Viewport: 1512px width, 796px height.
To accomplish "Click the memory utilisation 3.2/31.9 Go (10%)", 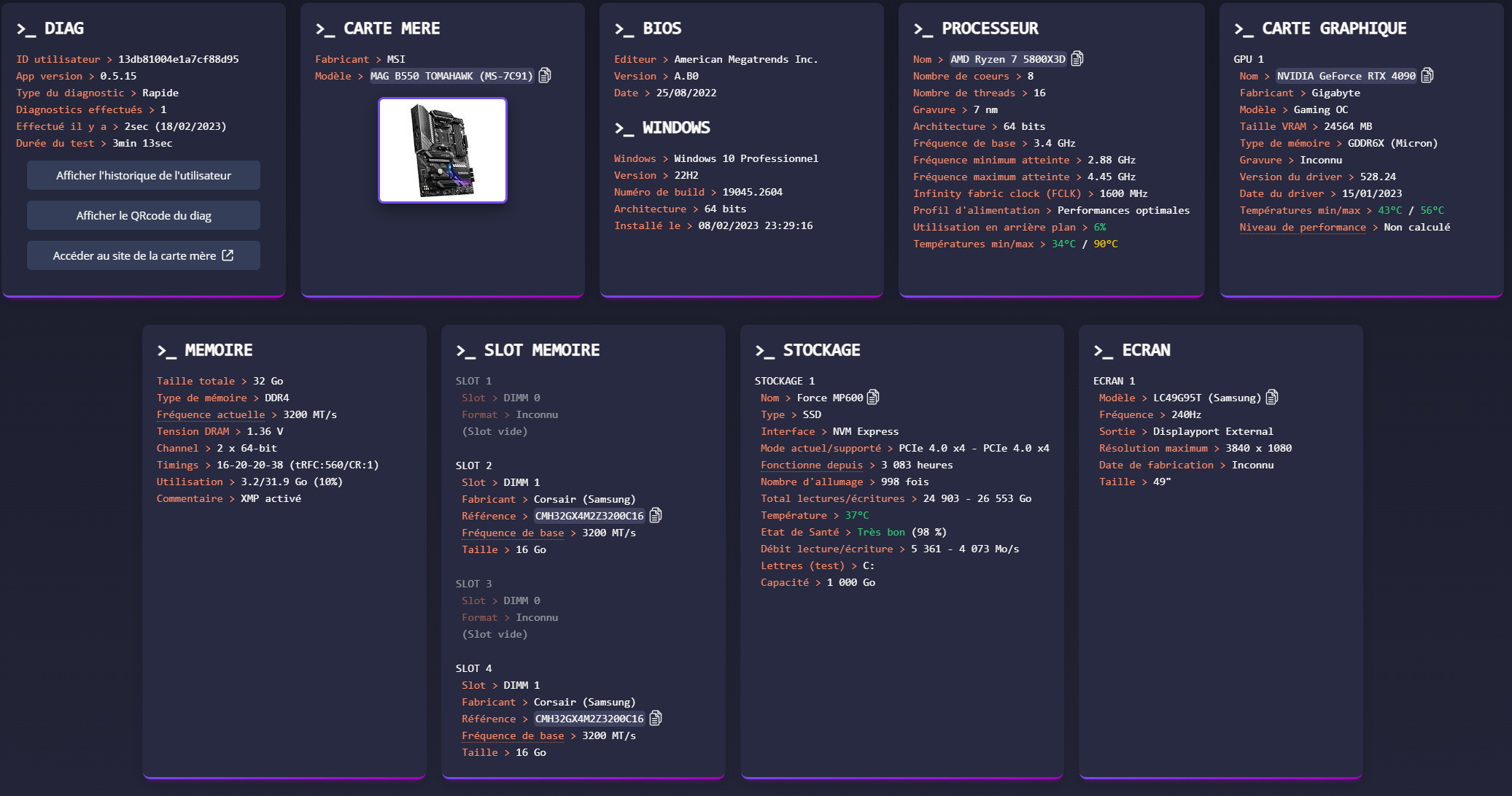I will point(292,482).
